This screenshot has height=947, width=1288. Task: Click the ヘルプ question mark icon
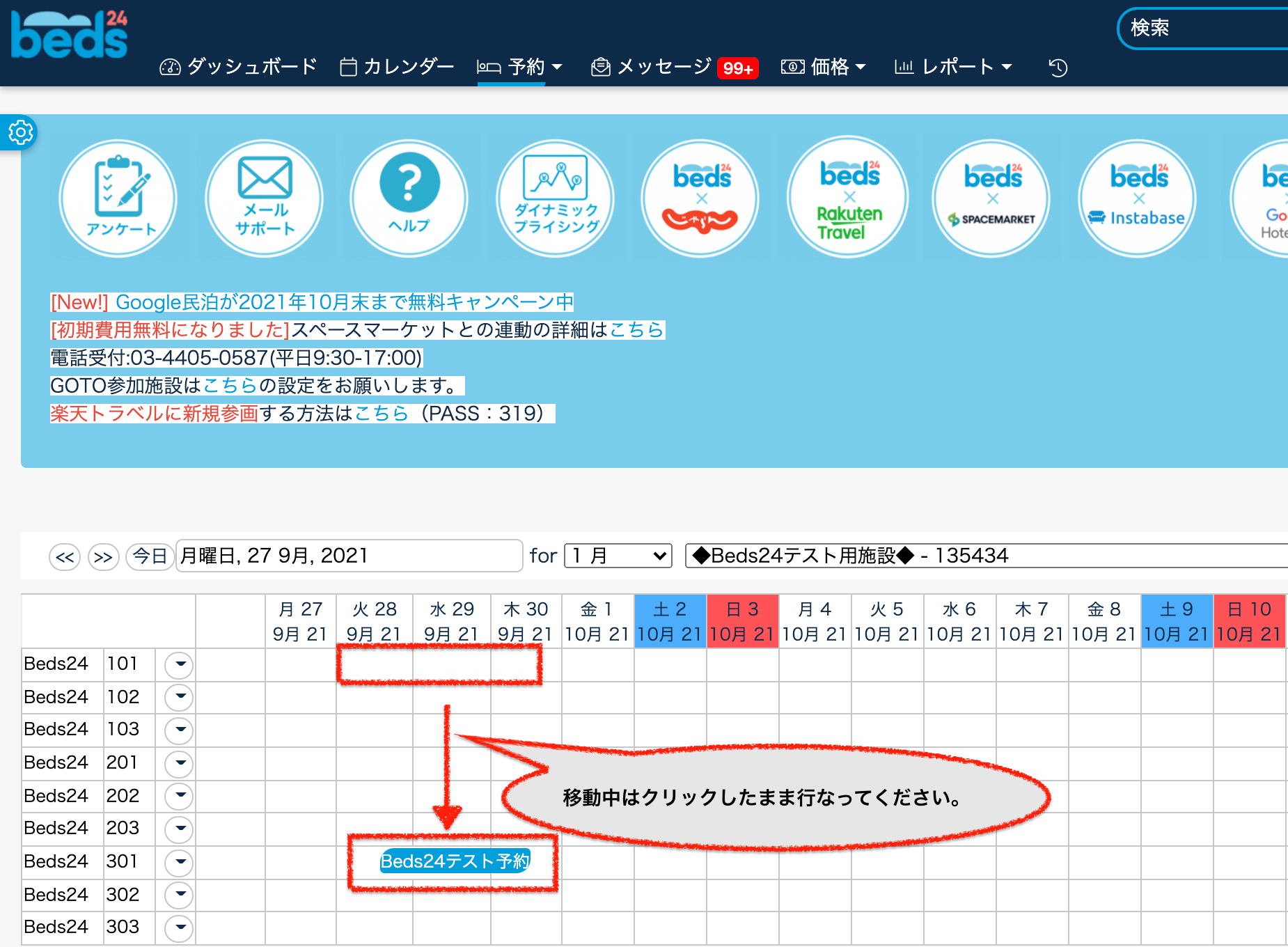pos(409,198)
